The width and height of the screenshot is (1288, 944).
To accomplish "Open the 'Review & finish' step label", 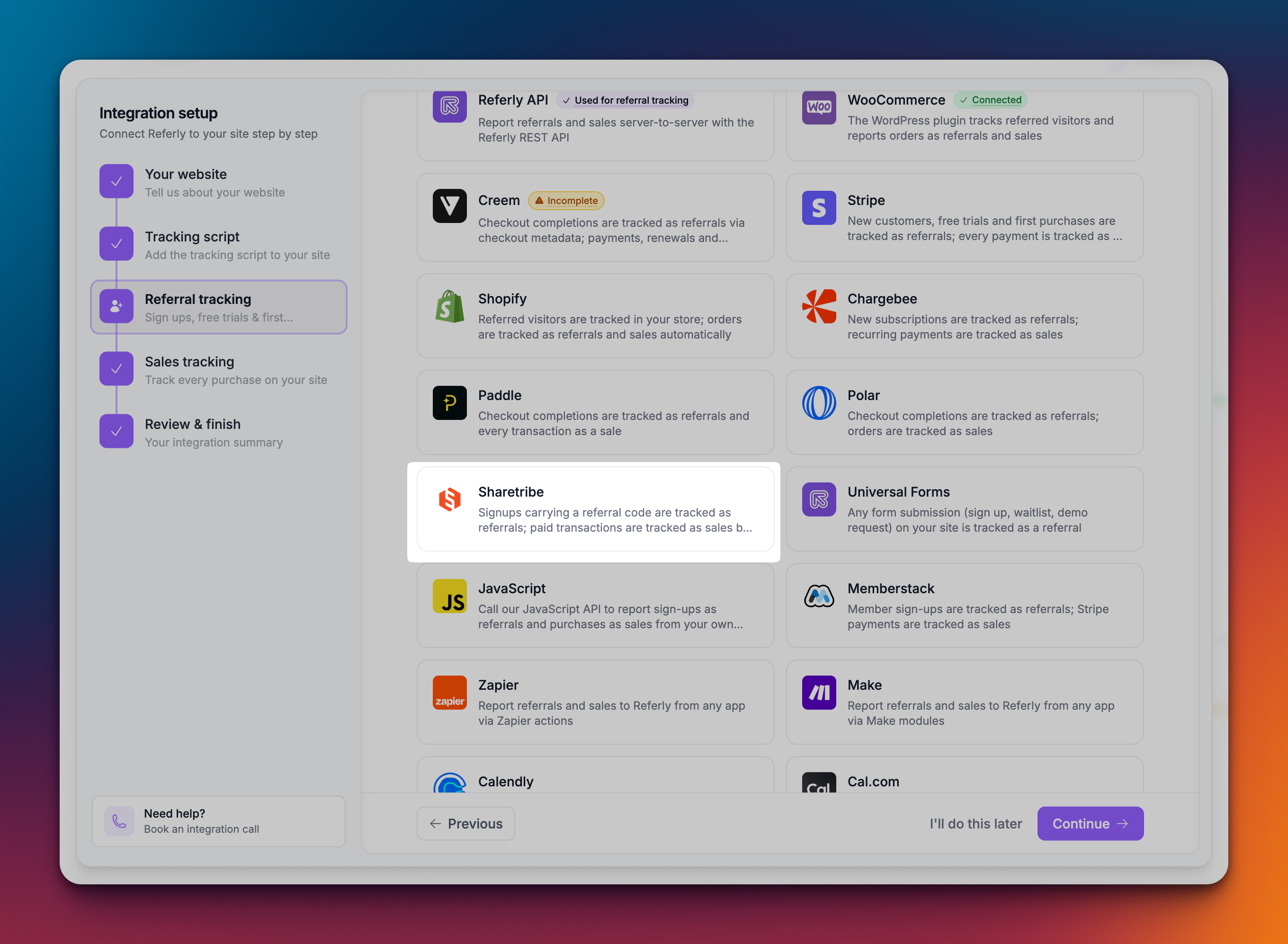I will 193,424.
